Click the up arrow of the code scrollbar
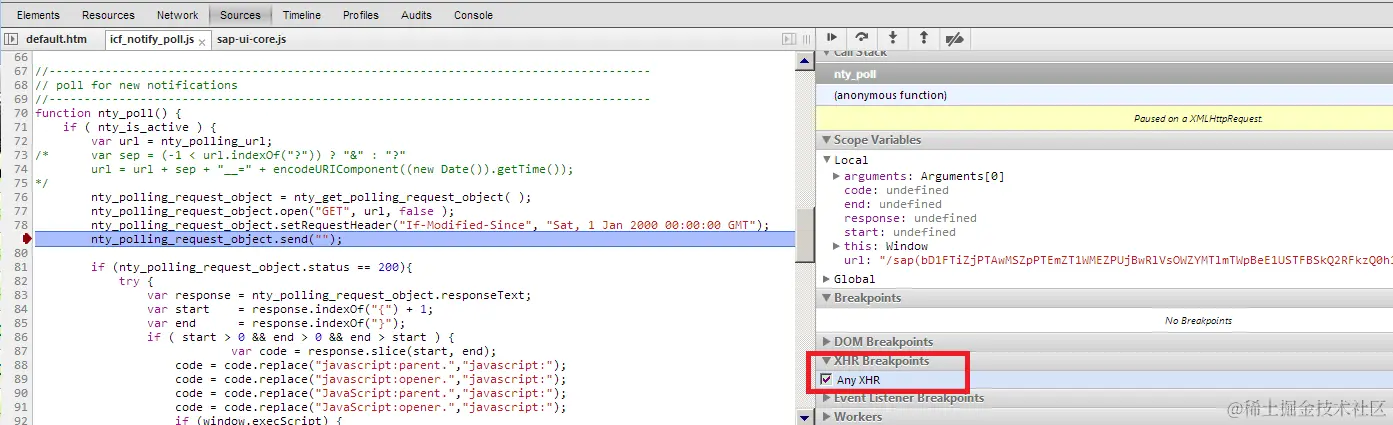1393x425 pixels. (x=805, y=60)
